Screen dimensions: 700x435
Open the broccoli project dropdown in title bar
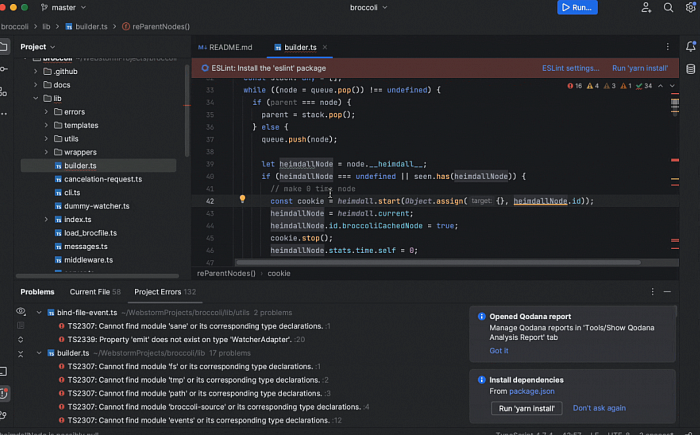(368, 8)
